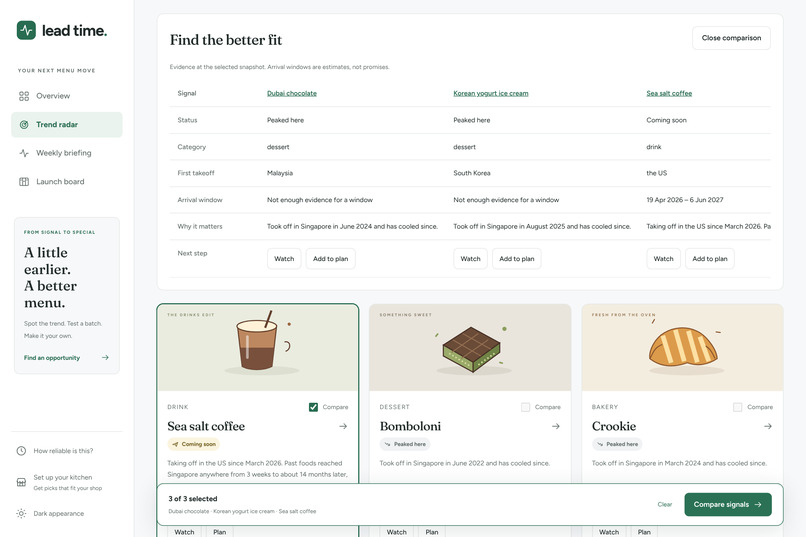The image size is (806, 537).
Task: Add Sea salt coffee to plan in table
Action: pos(710,258)
